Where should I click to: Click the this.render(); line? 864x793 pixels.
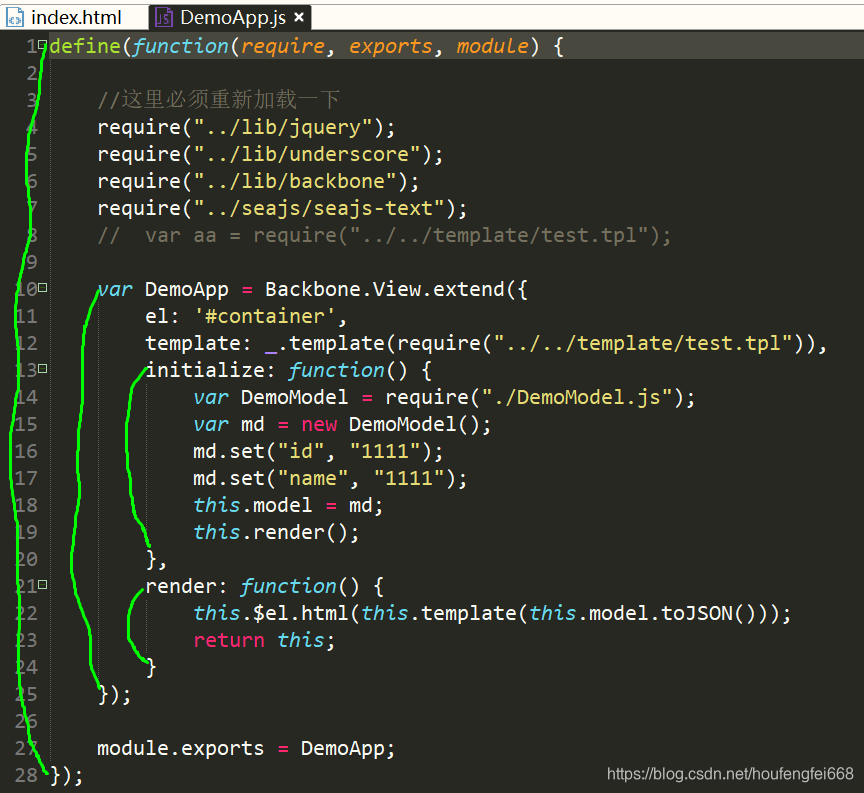click(276, 532)
